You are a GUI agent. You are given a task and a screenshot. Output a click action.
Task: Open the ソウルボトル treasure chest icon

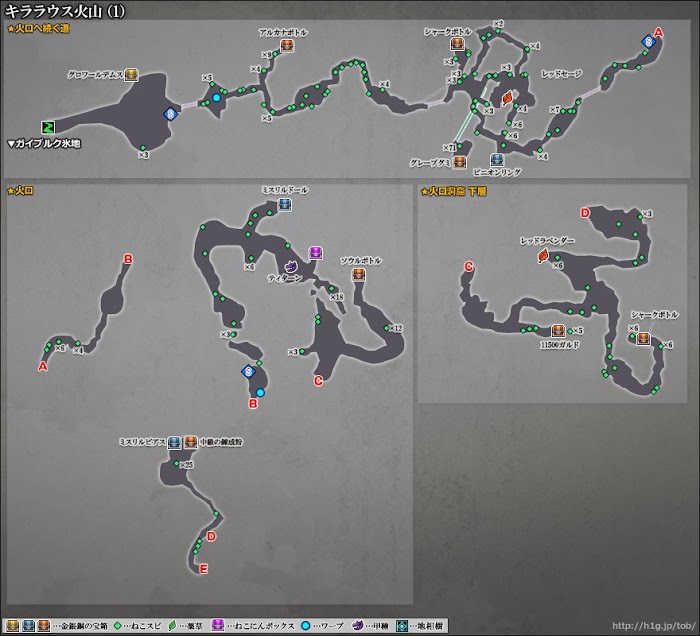tap(359, 274)
